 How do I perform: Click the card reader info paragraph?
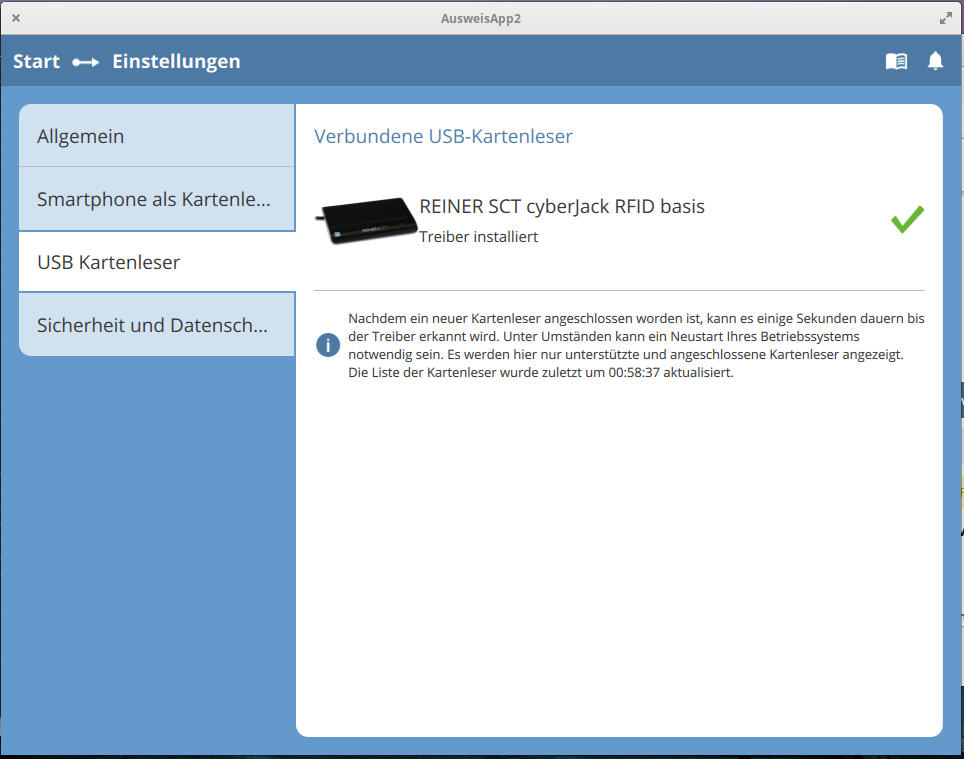click(636, 345)
